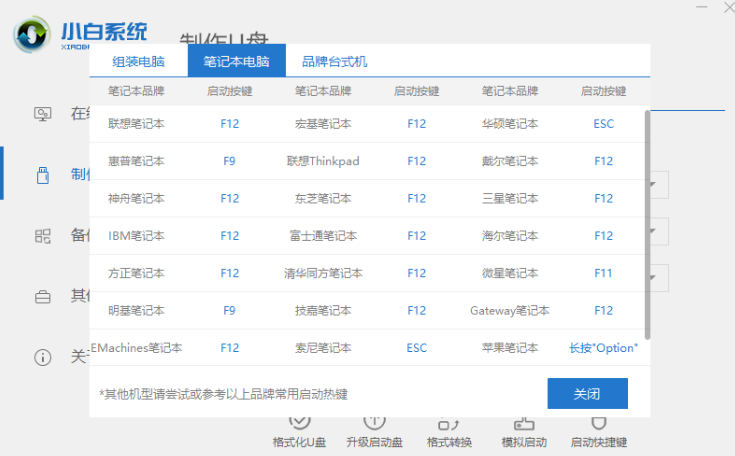Select the 惠普笔记本 cell

(136, 161)
